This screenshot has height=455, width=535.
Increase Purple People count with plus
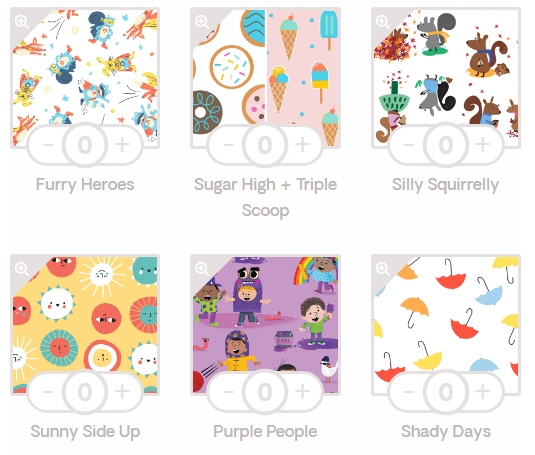pyautogui.click(x=302, y=391)
